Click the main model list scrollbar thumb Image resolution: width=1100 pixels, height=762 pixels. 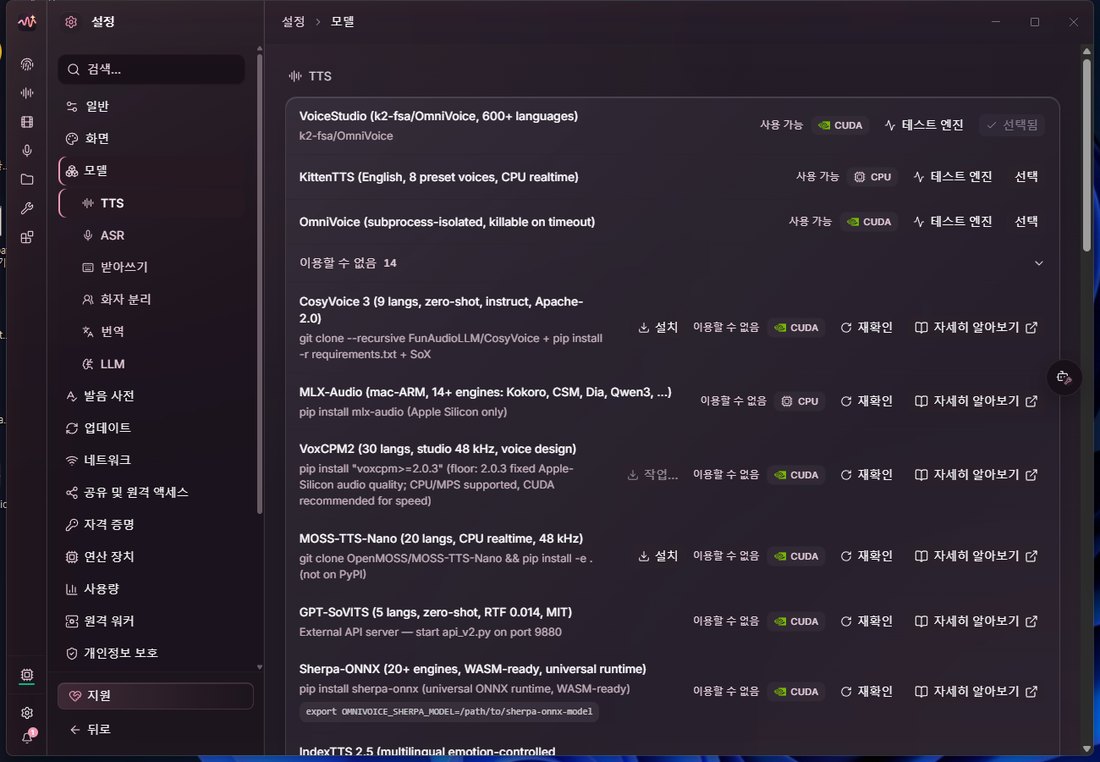click(x=1087, y=154)
